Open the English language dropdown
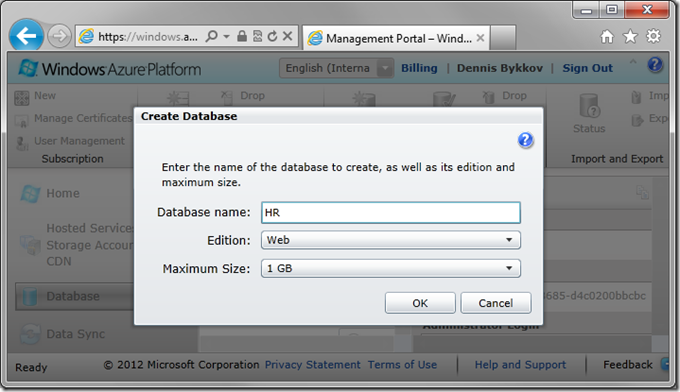The height and width of the screenshot is (392, 680). point(337,68)
